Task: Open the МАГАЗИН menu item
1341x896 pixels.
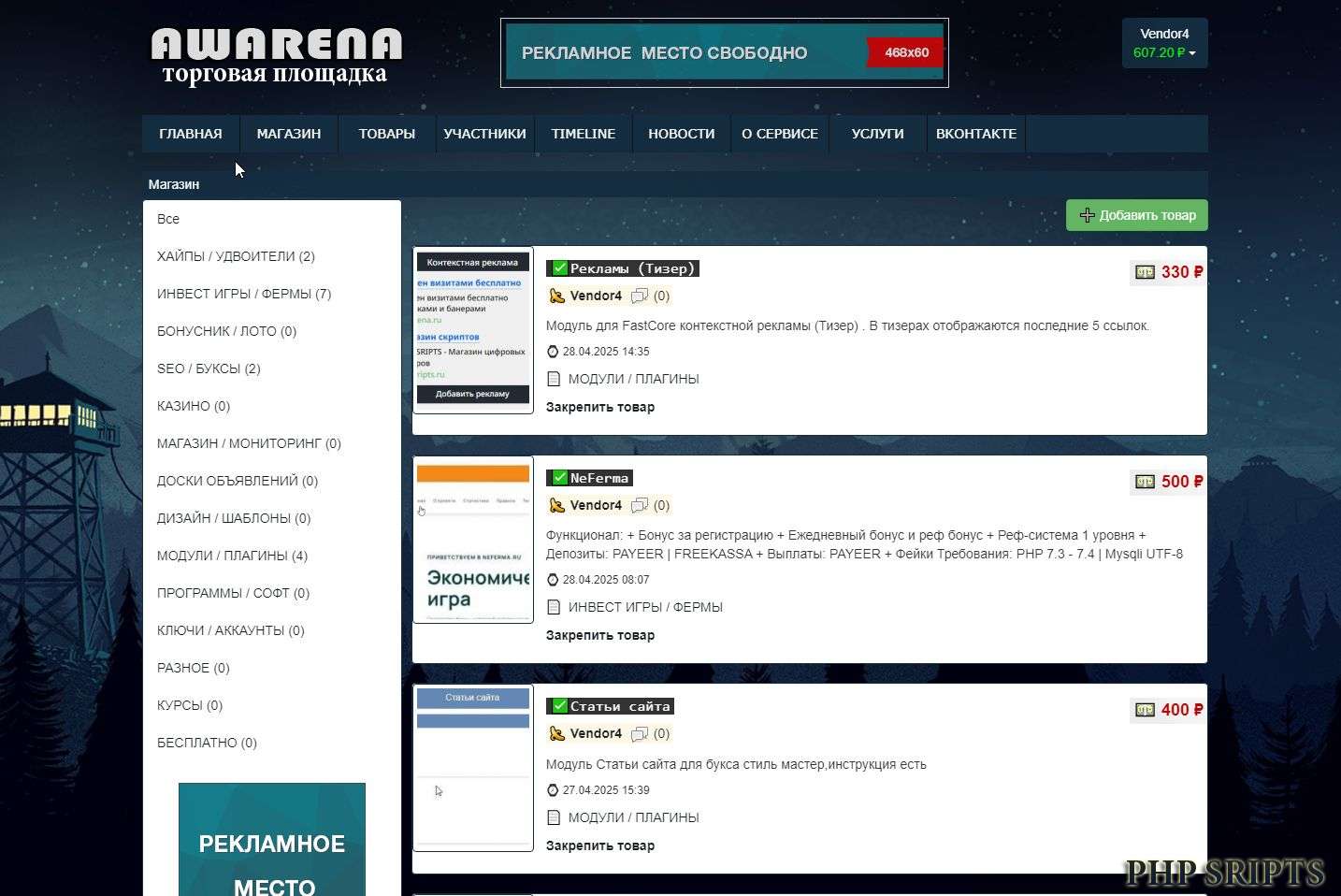Action: click(288, 134)
